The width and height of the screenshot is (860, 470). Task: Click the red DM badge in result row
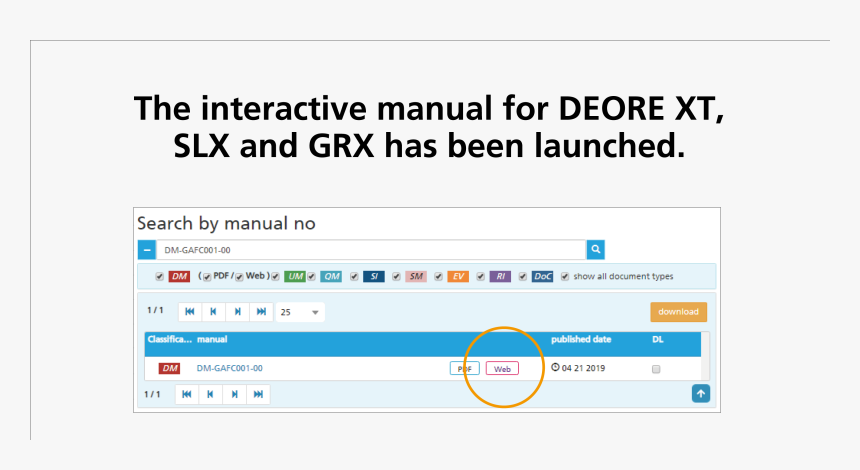tap(169, 368)
